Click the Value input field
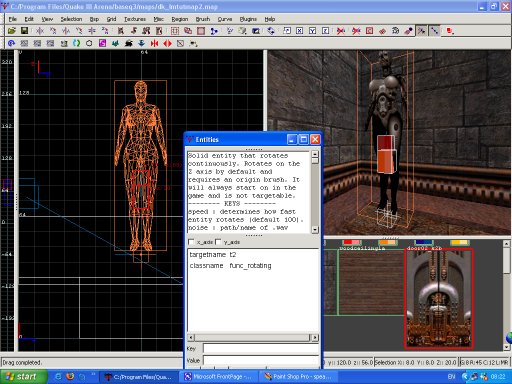Image resolution: width=512 pixels, height=384 pixels. pyautogui.click(x=261, y=360)
